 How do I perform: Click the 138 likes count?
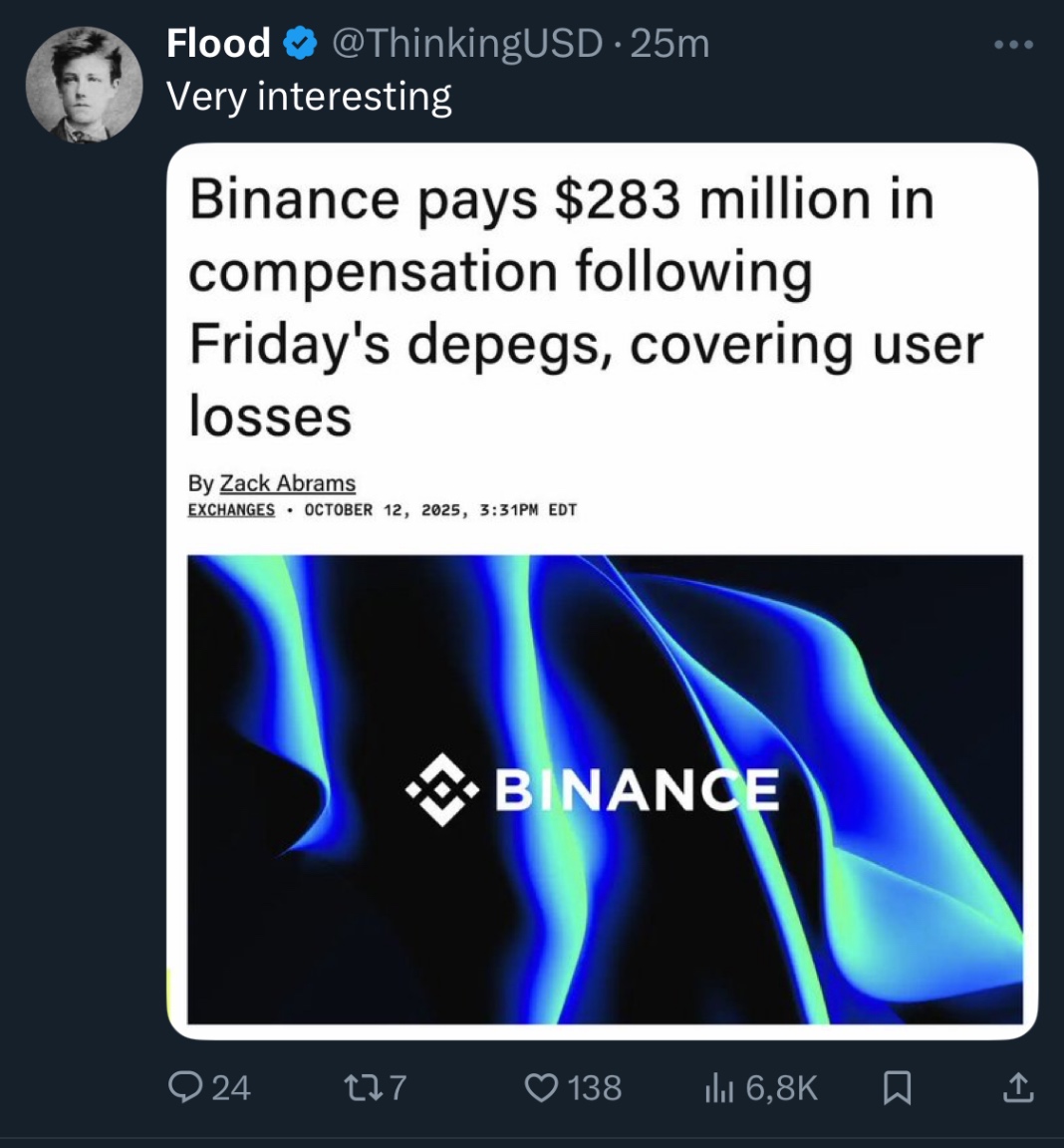point(595,1087)
